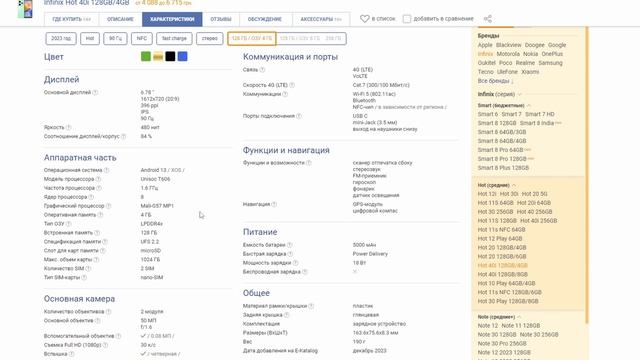Collapse the Smart (бюджетные) group
The height and width of the screenshot is (360, 640).
click(x=529, y=106)
